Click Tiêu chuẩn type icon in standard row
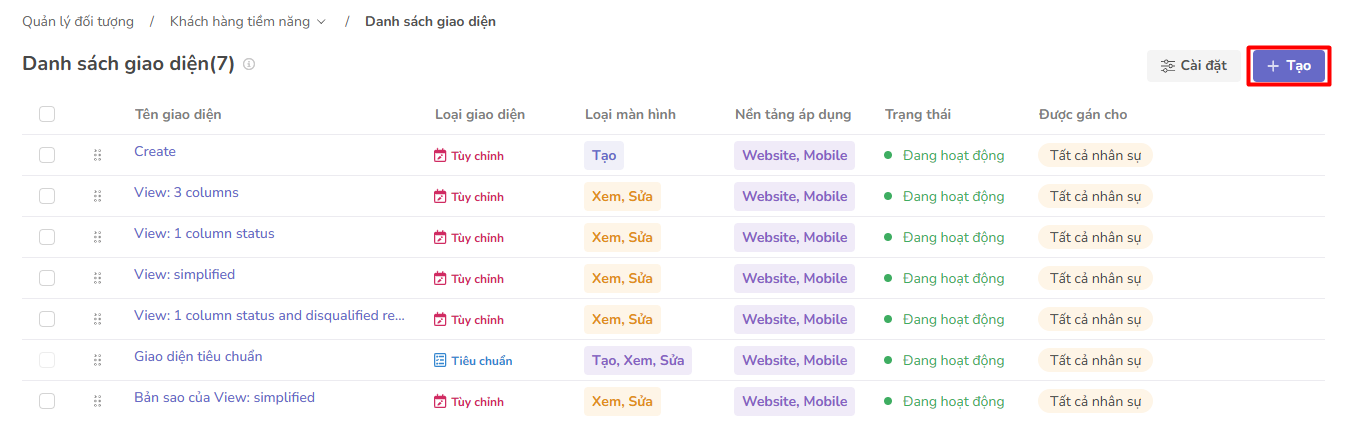 pyautogui.click(x=440, y=360)
